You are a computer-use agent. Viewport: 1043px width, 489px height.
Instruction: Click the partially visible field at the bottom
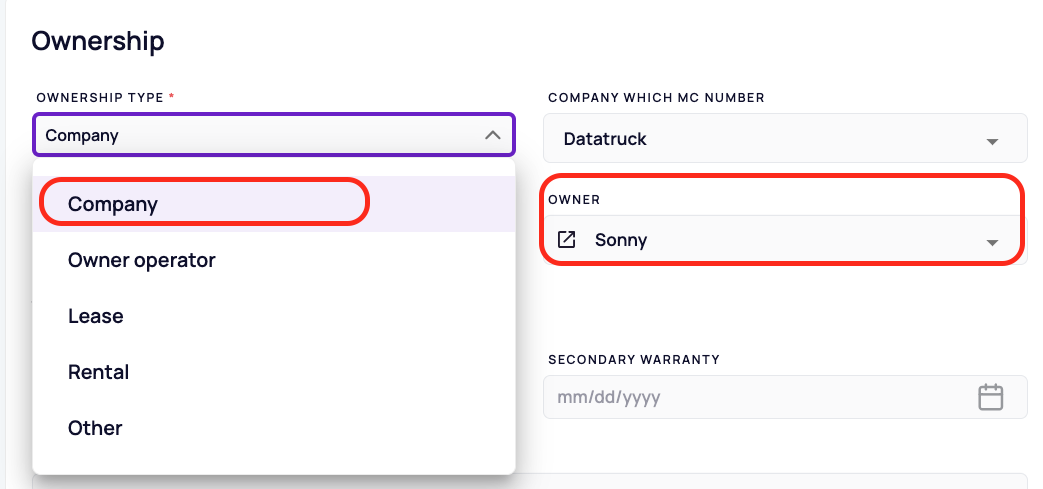[x=529, y=481]
